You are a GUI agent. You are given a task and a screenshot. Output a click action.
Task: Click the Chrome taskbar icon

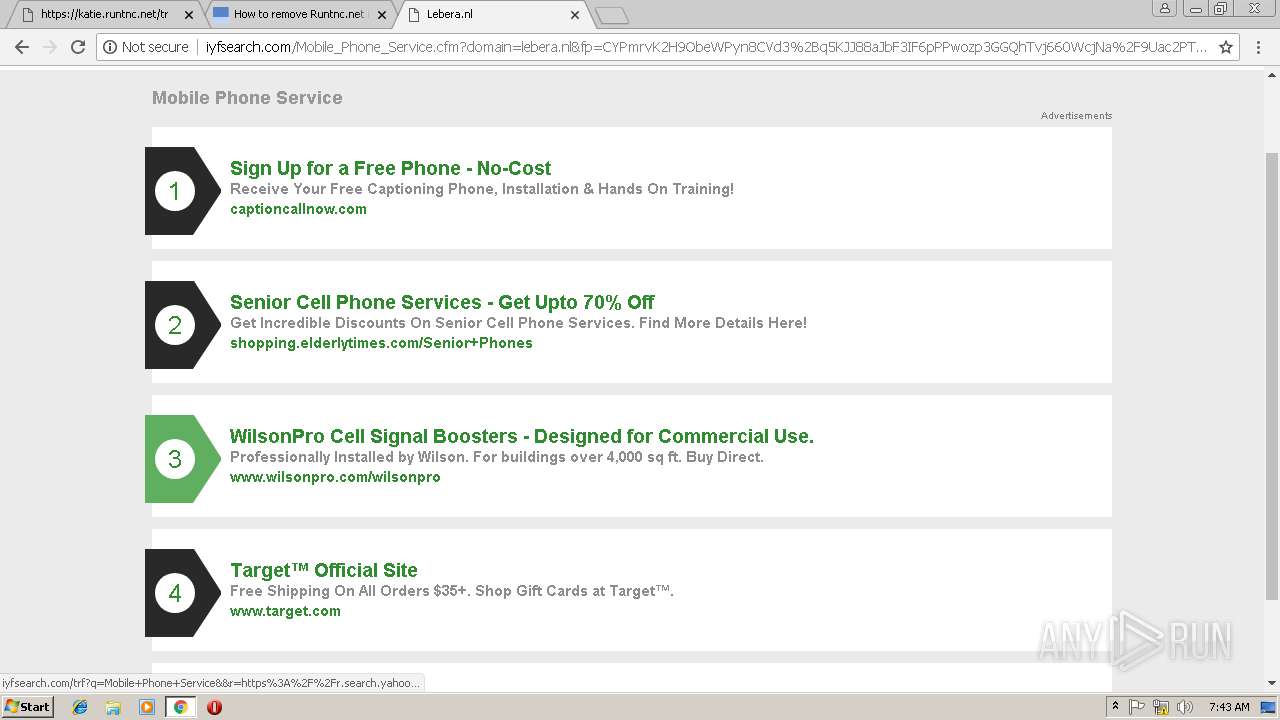tap(180, 707)
